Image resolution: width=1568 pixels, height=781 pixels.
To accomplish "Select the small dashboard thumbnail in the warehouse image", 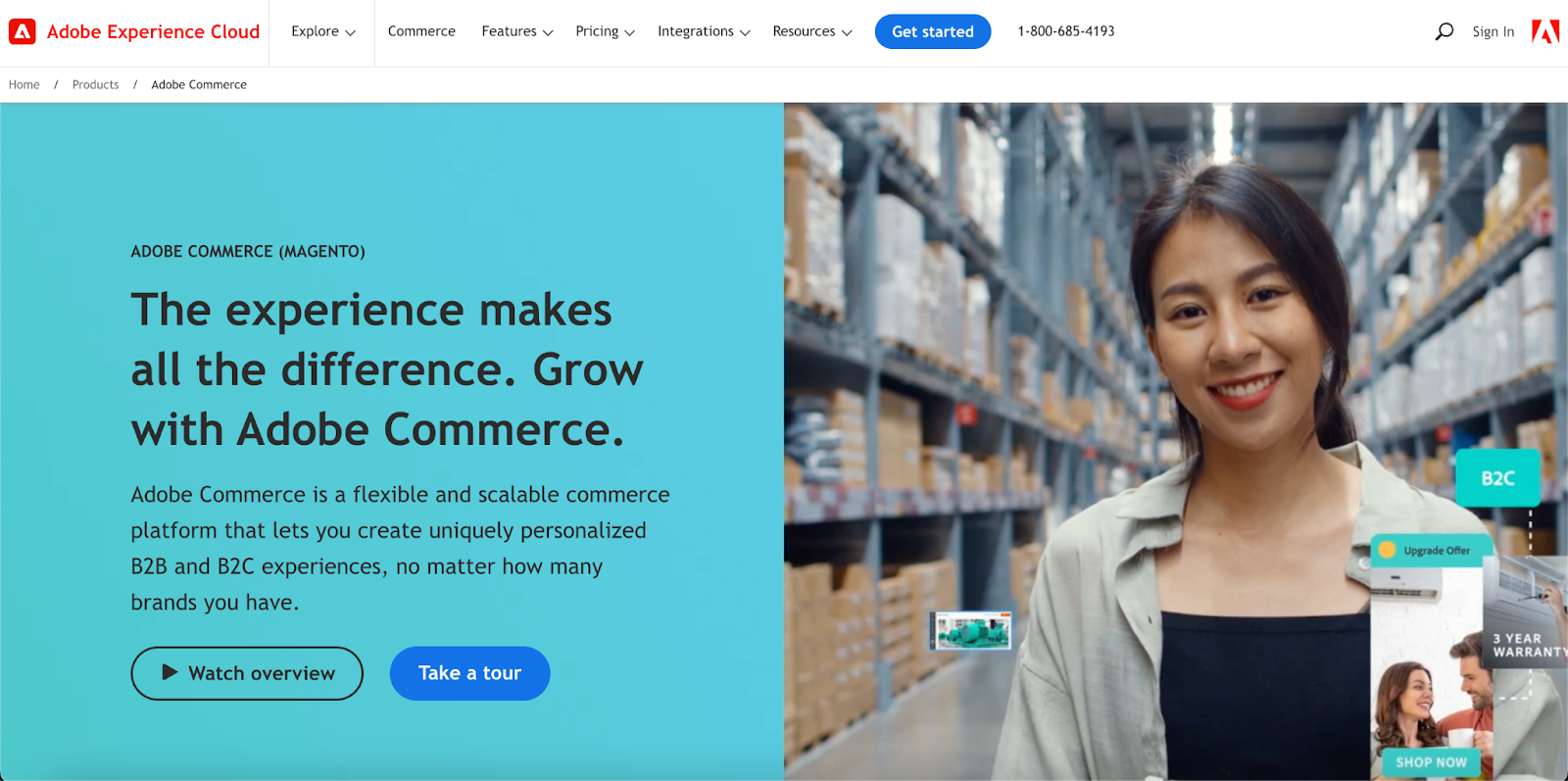I will coord(970,630).
